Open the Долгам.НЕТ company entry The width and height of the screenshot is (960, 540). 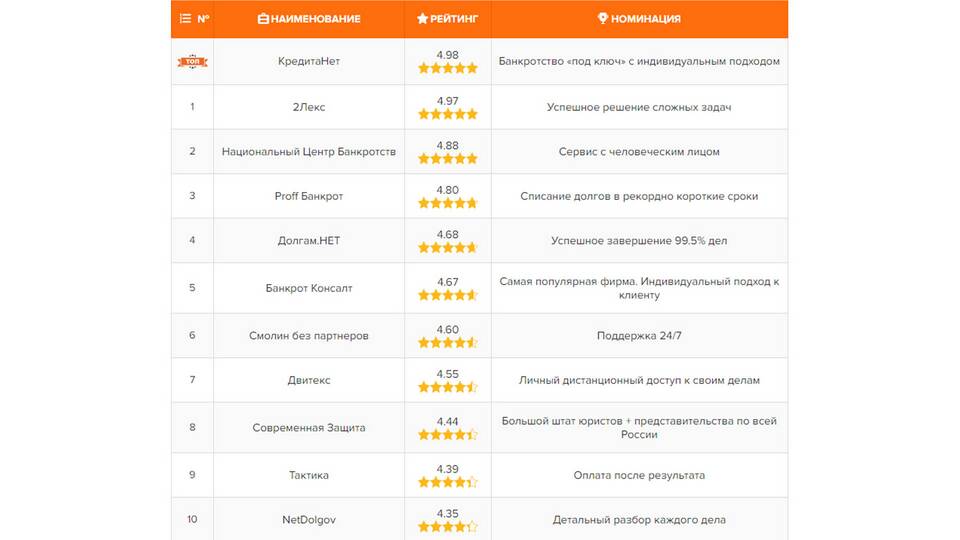point(309,241)
